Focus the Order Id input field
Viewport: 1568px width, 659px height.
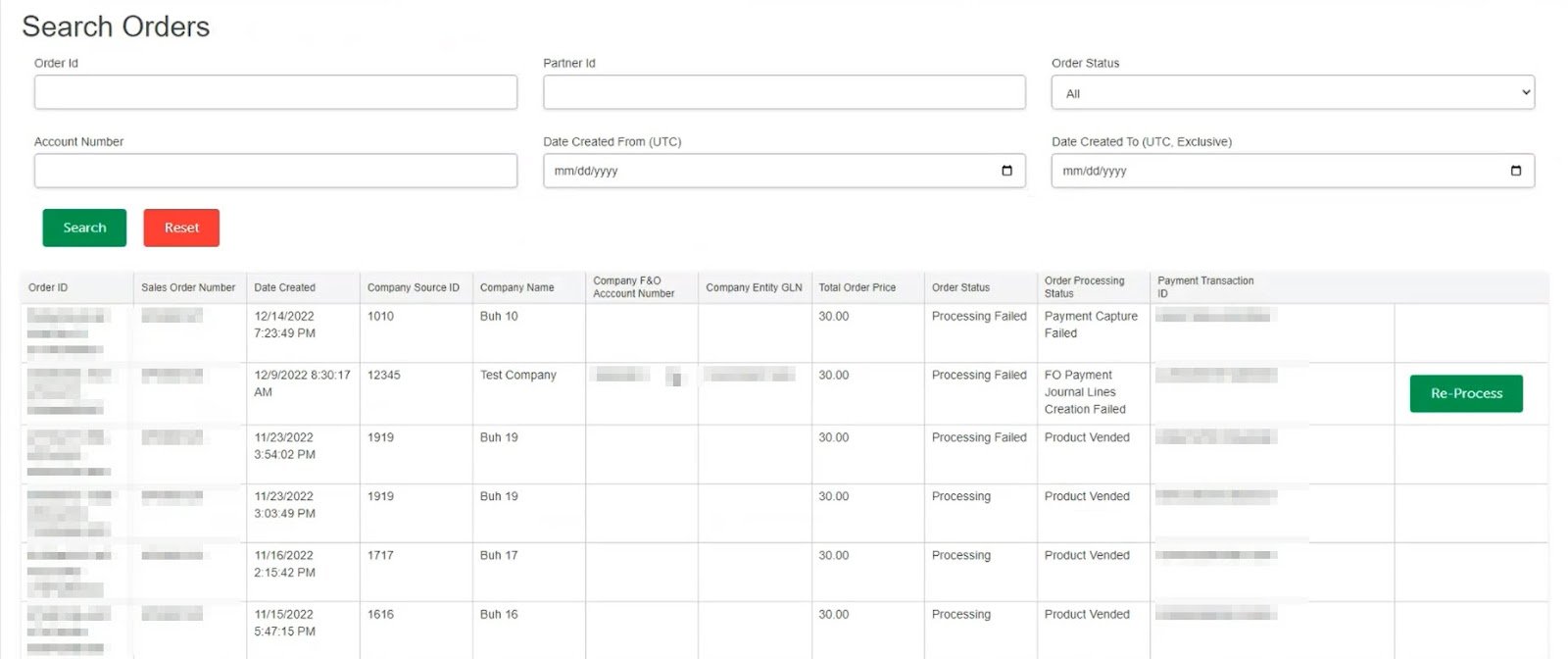(275, 93)
